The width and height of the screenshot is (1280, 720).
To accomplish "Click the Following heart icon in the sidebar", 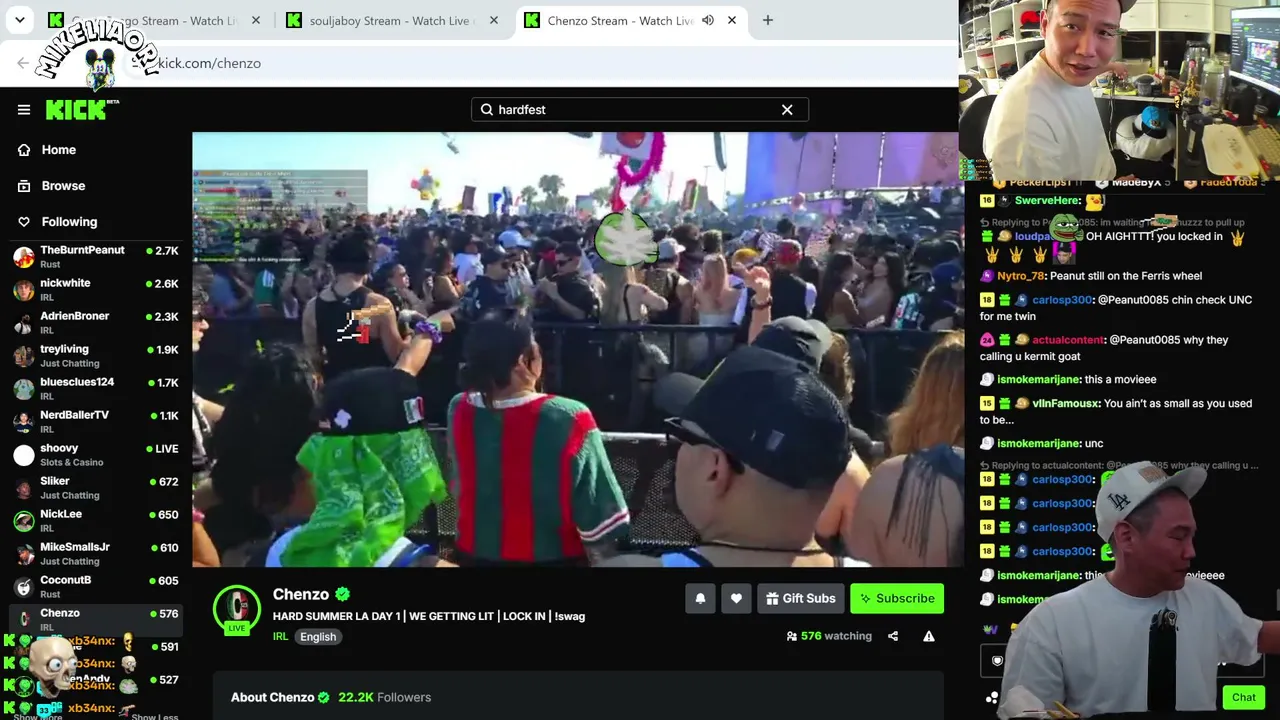I will coord(24,222).
